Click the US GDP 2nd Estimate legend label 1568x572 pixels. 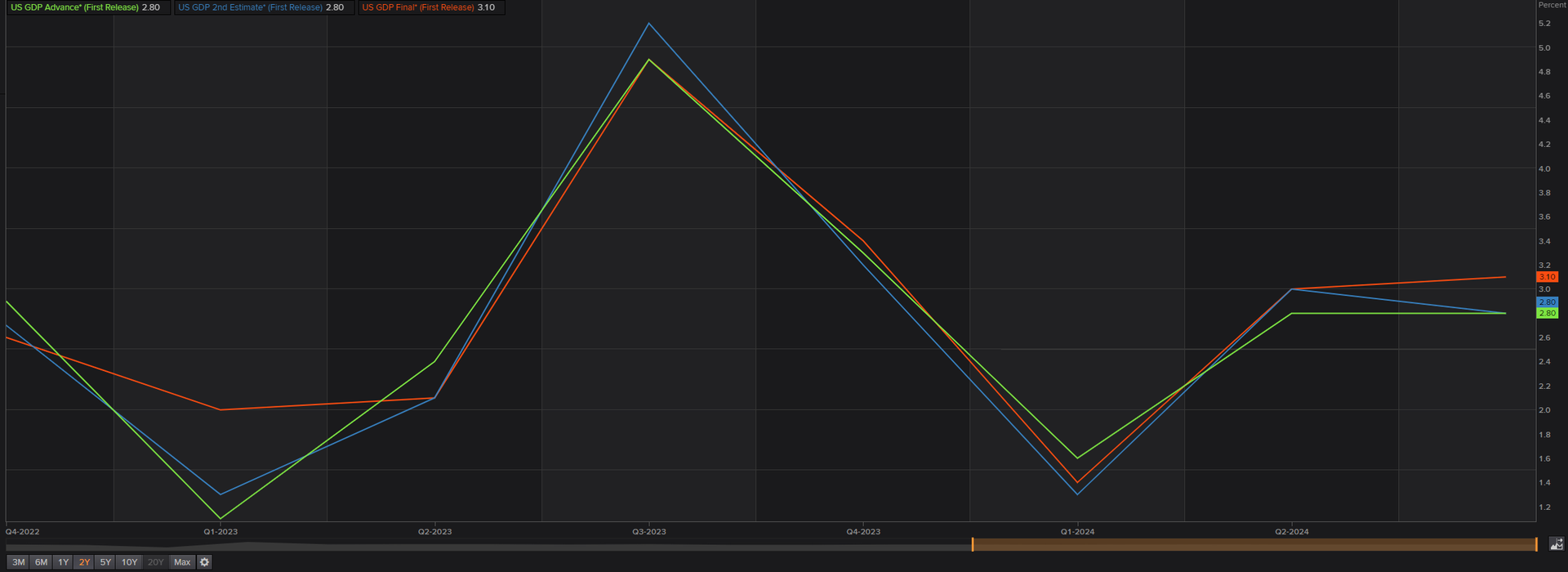click(250, 7)
